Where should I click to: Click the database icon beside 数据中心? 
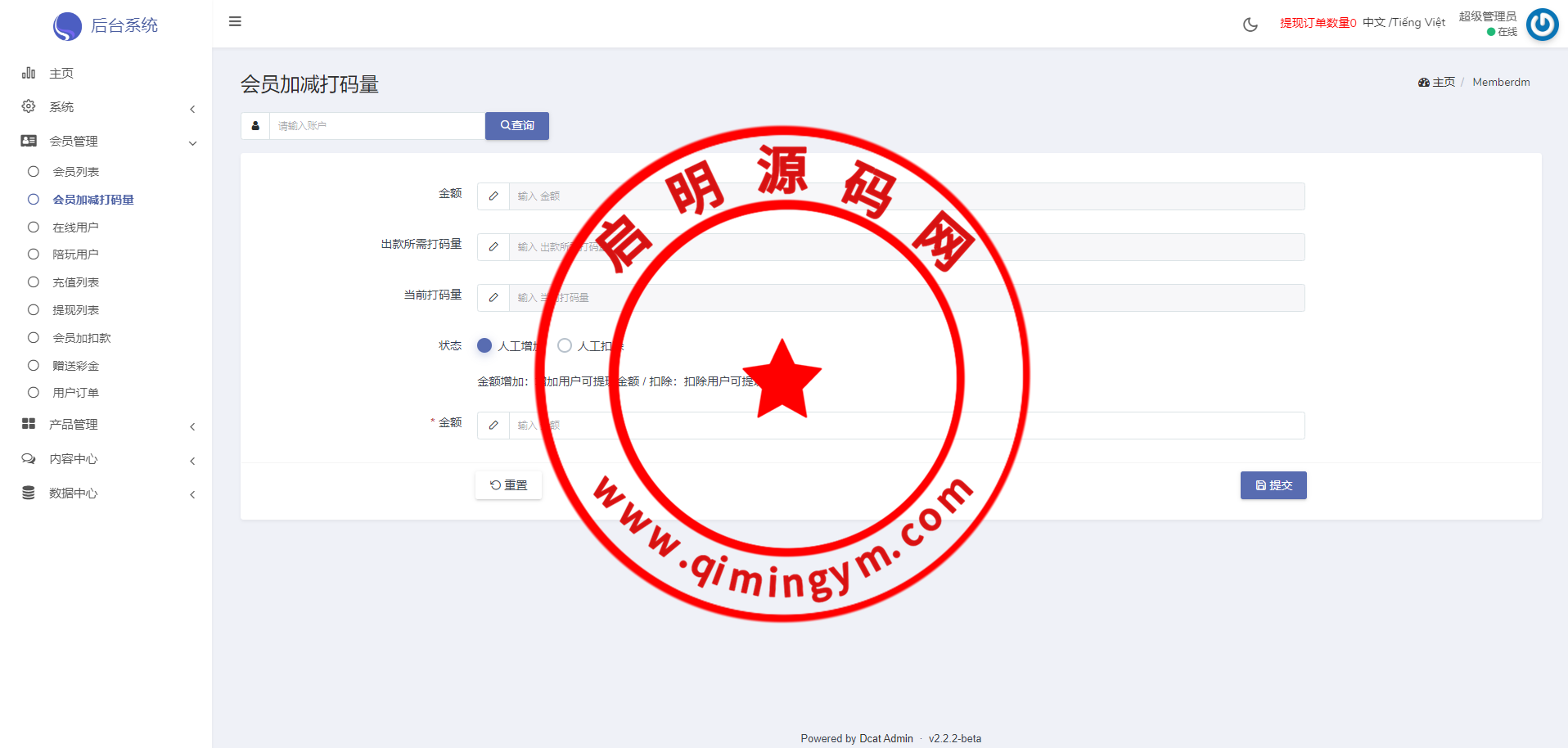[x=29, y=493]
